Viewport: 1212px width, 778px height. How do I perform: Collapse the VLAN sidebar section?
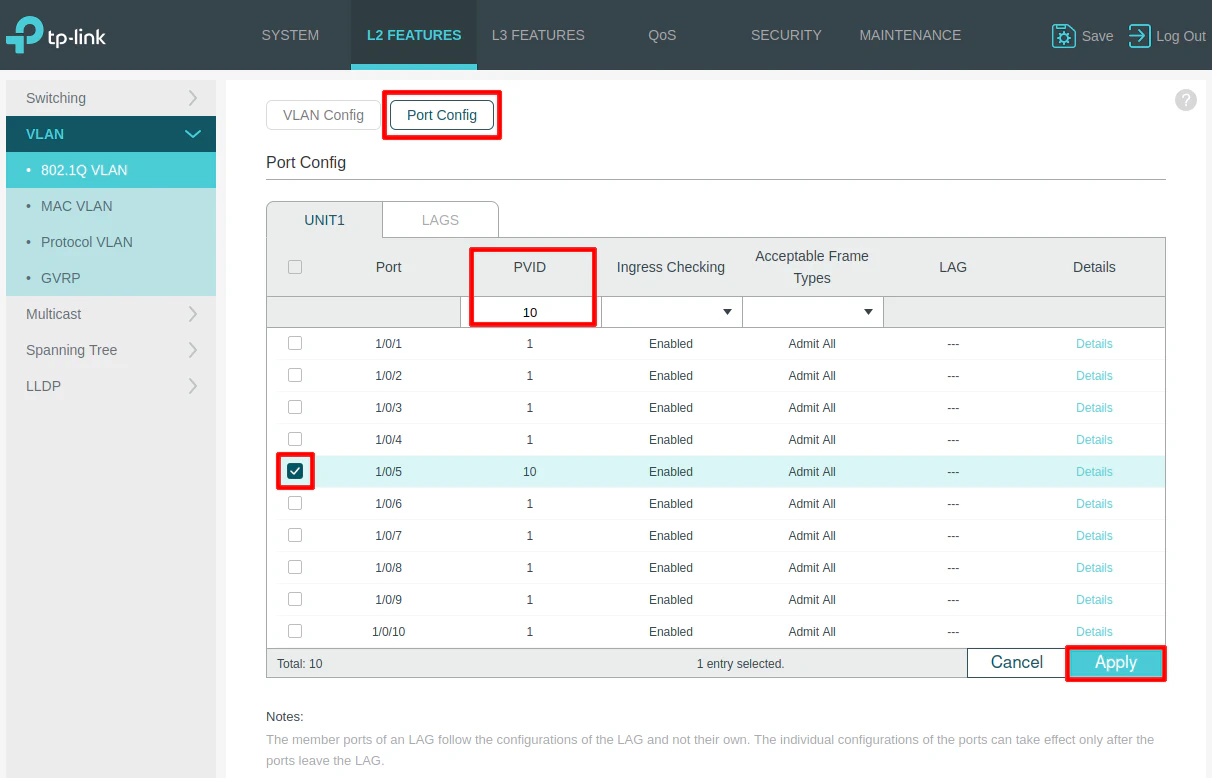pos(111,134)
